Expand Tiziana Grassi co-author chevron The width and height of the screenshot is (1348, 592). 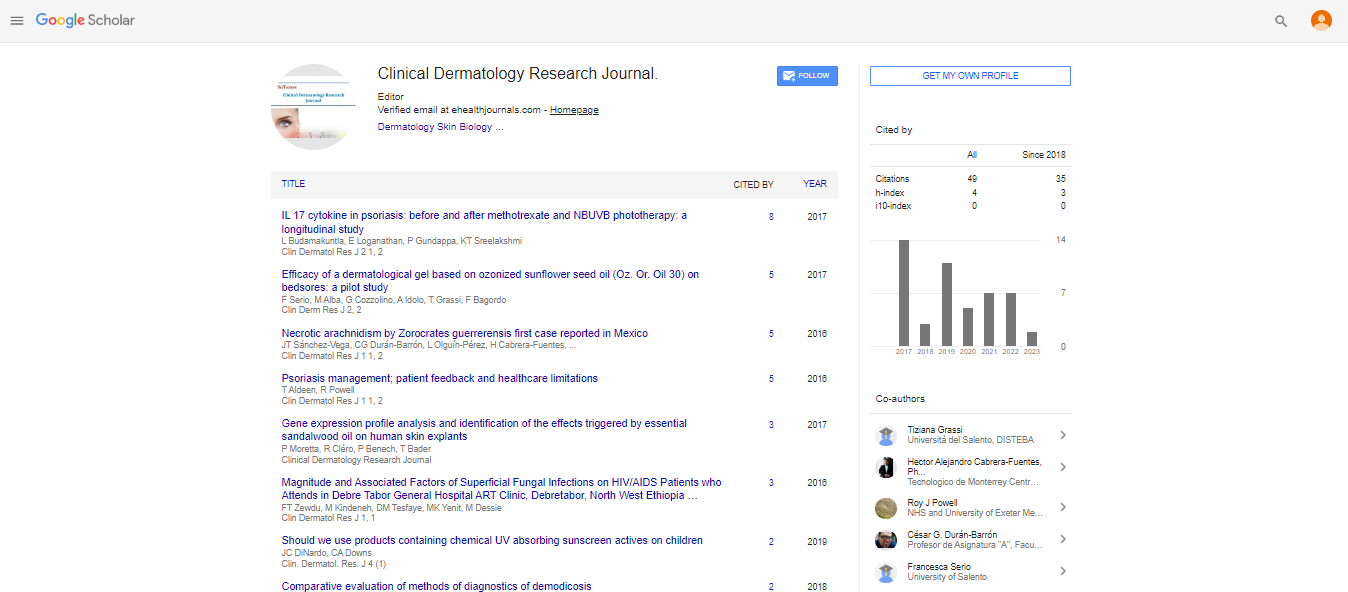[x=1062, y=435]
